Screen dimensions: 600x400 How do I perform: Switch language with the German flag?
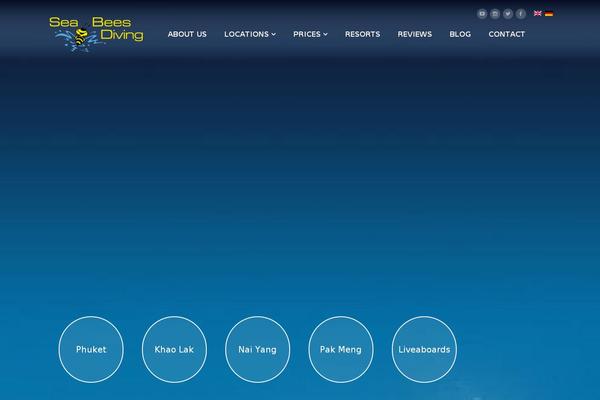pyautogui.click(x=549, y=14)
